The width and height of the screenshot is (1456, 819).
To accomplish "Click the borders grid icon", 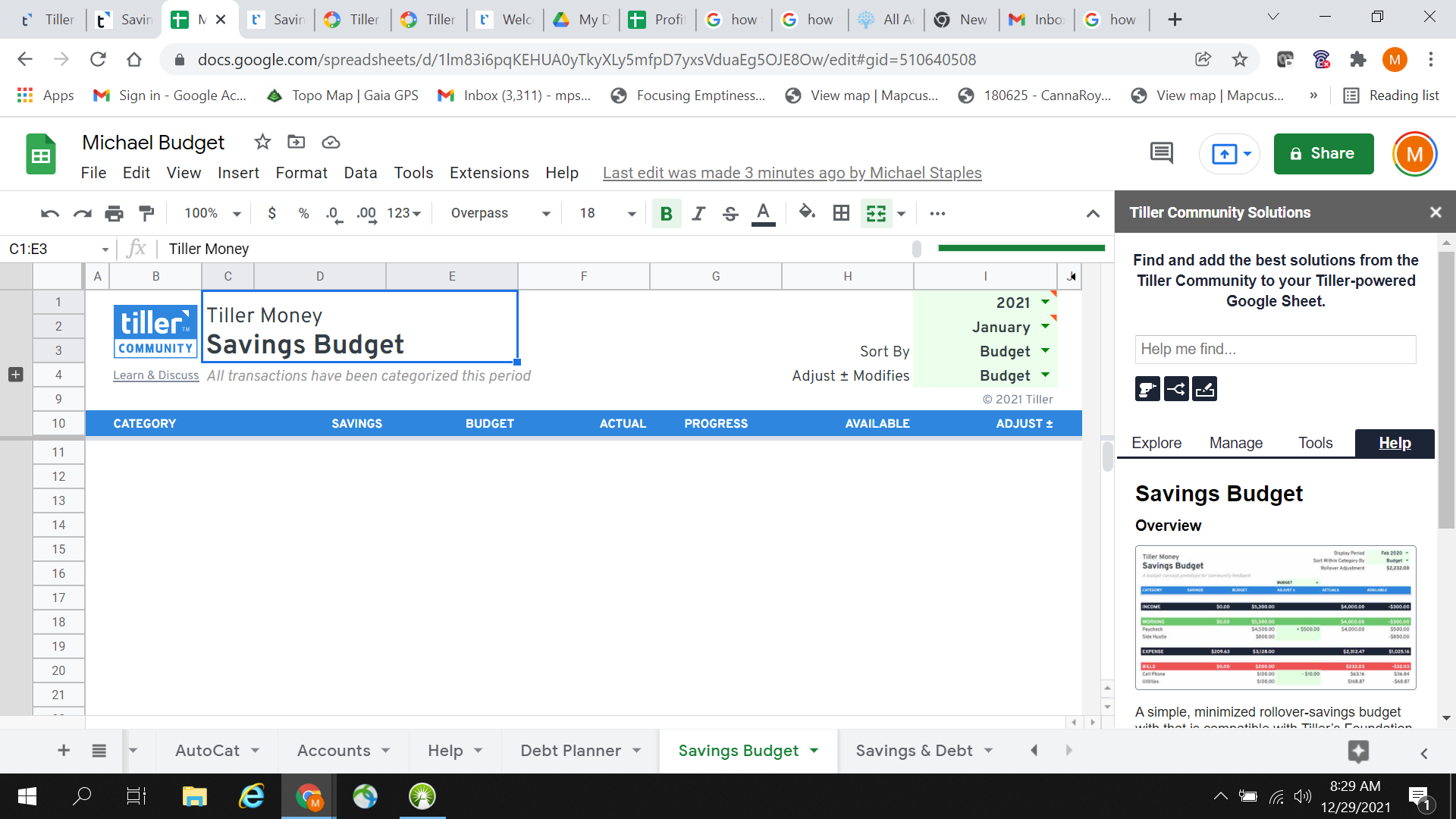I will coord(841,213).
